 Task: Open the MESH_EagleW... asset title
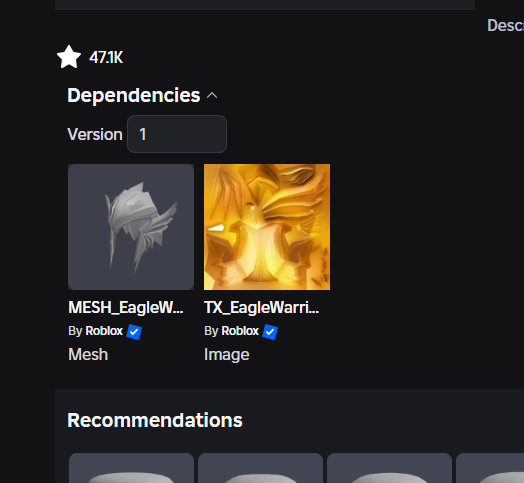tap(126, 307)
